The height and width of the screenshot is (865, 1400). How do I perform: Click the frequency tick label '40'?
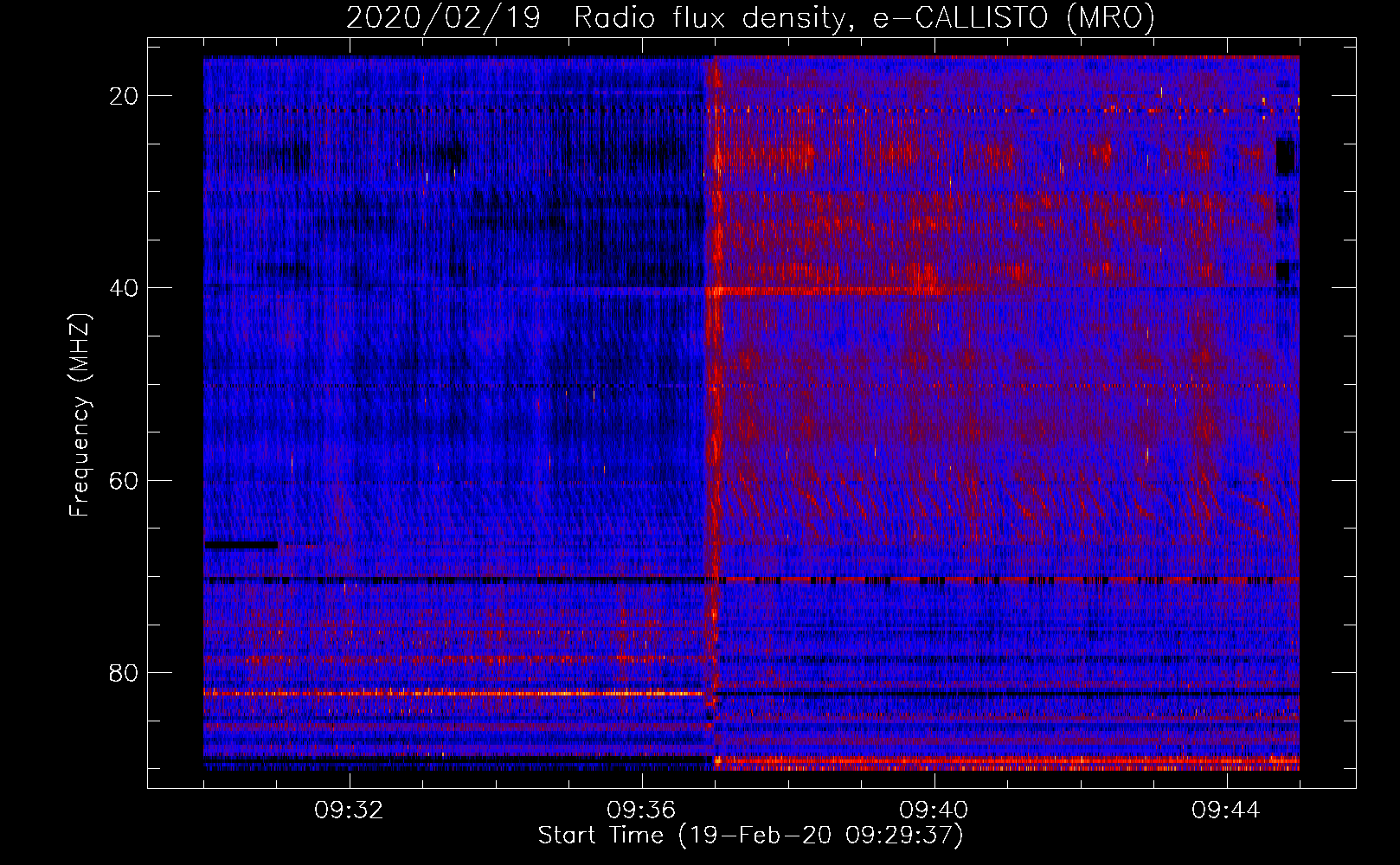coord(125,288)
